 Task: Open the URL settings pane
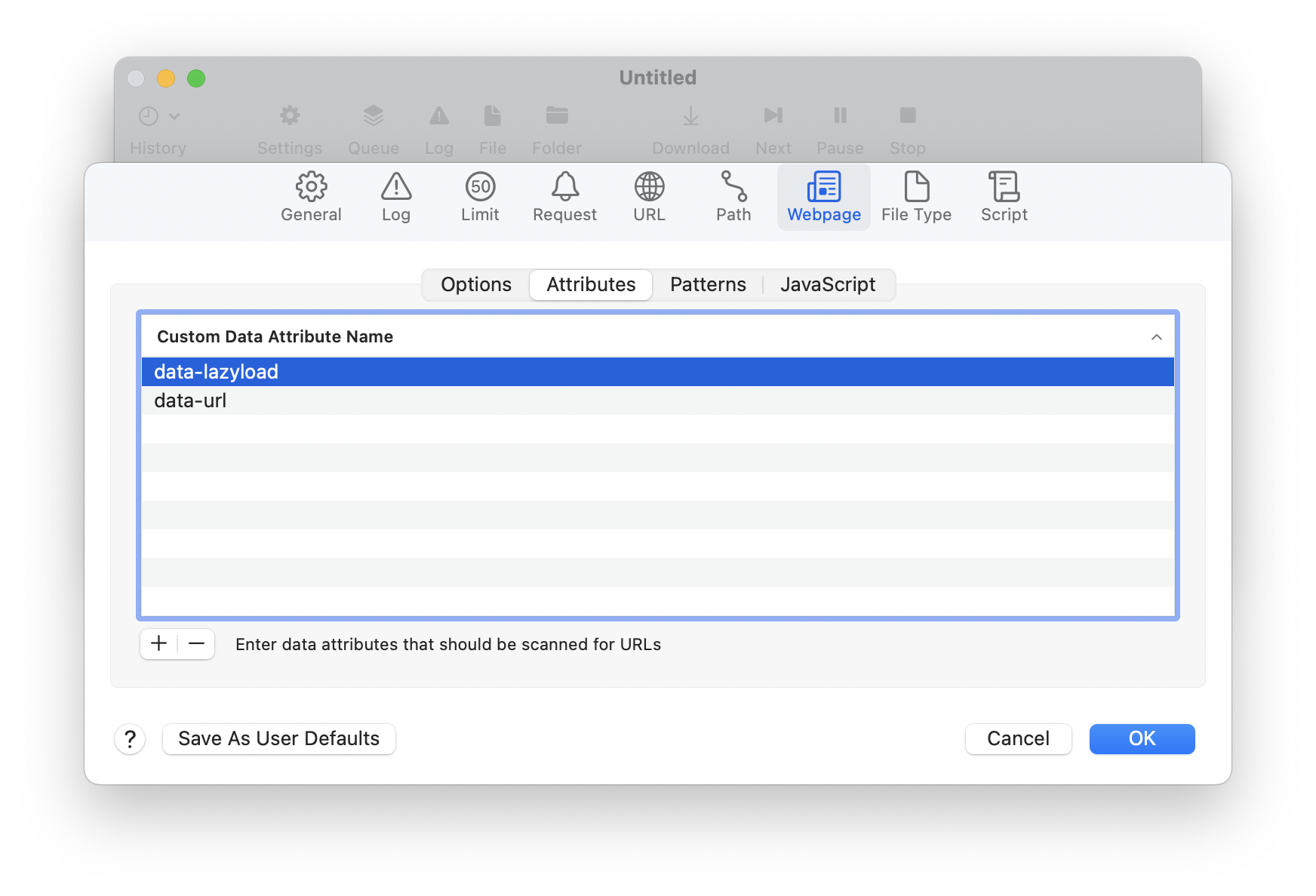[x=649, y=197]
